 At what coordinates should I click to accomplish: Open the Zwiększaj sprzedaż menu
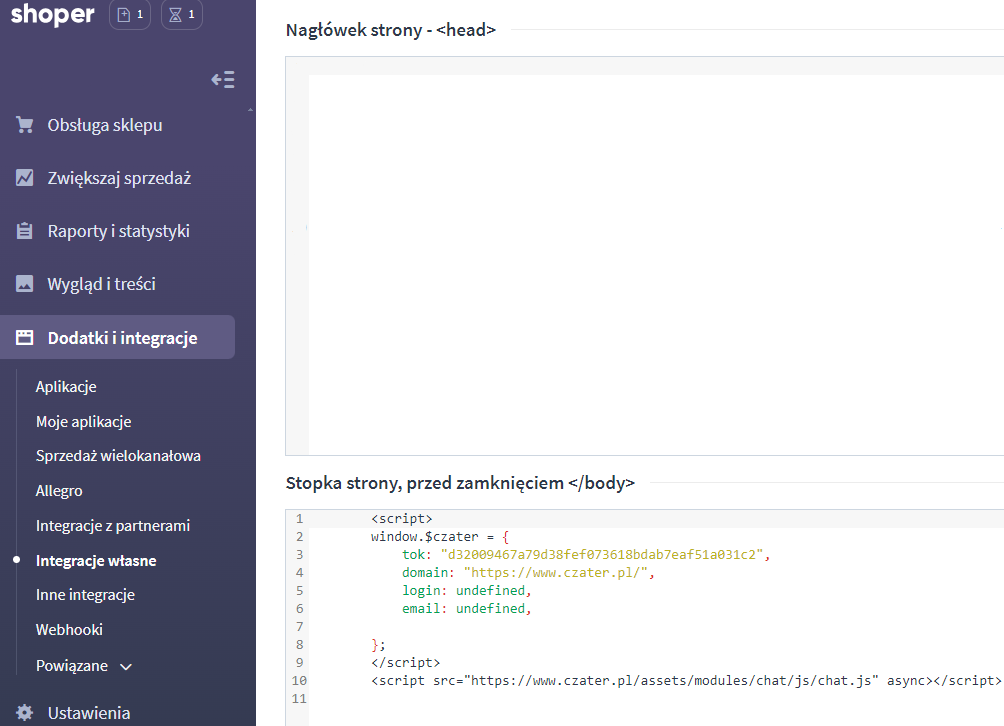pyautogui.click(x=119, y=178)
